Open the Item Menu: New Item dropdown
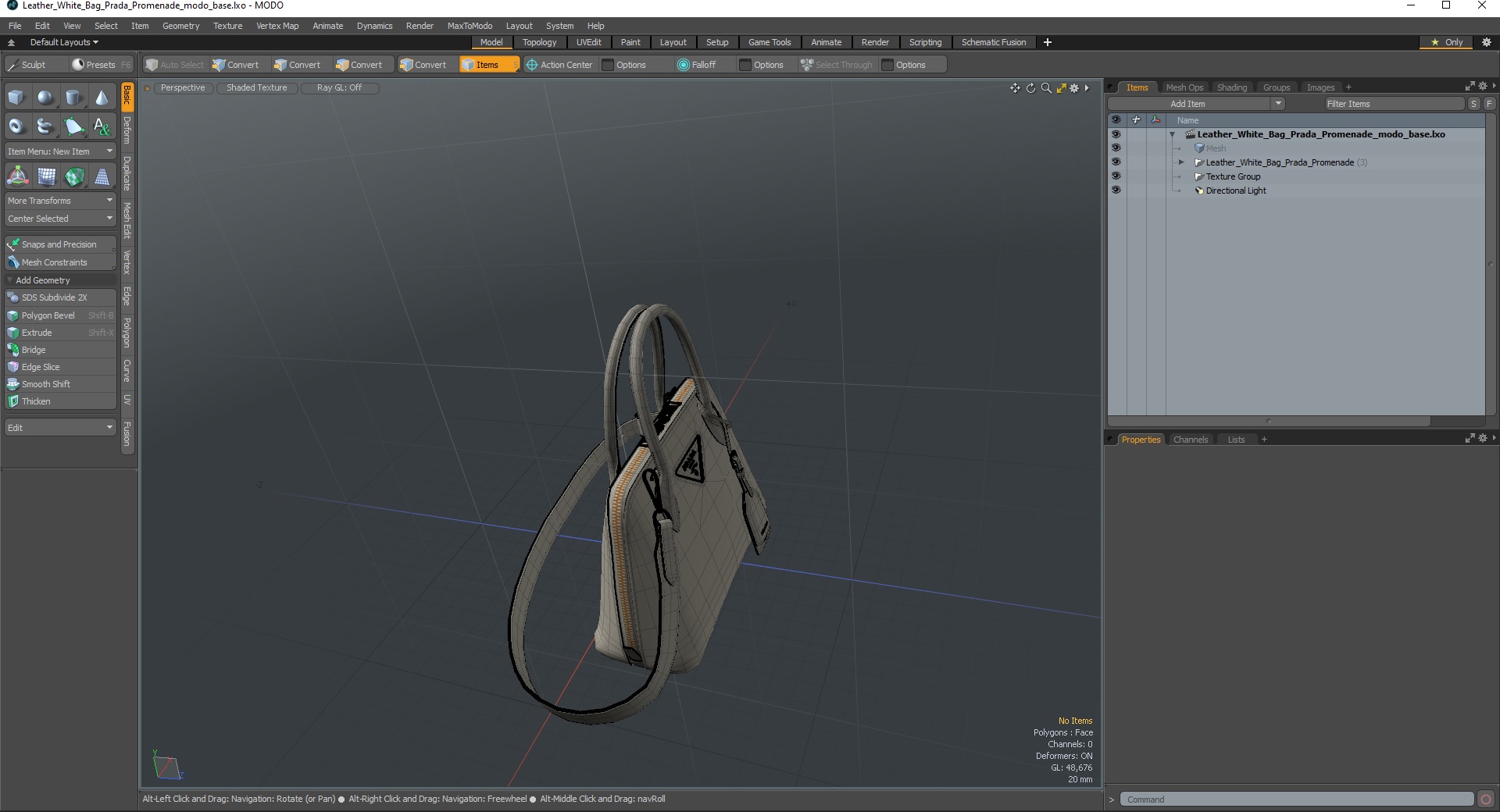This screenshot has width=1500, height=812. 60,151
